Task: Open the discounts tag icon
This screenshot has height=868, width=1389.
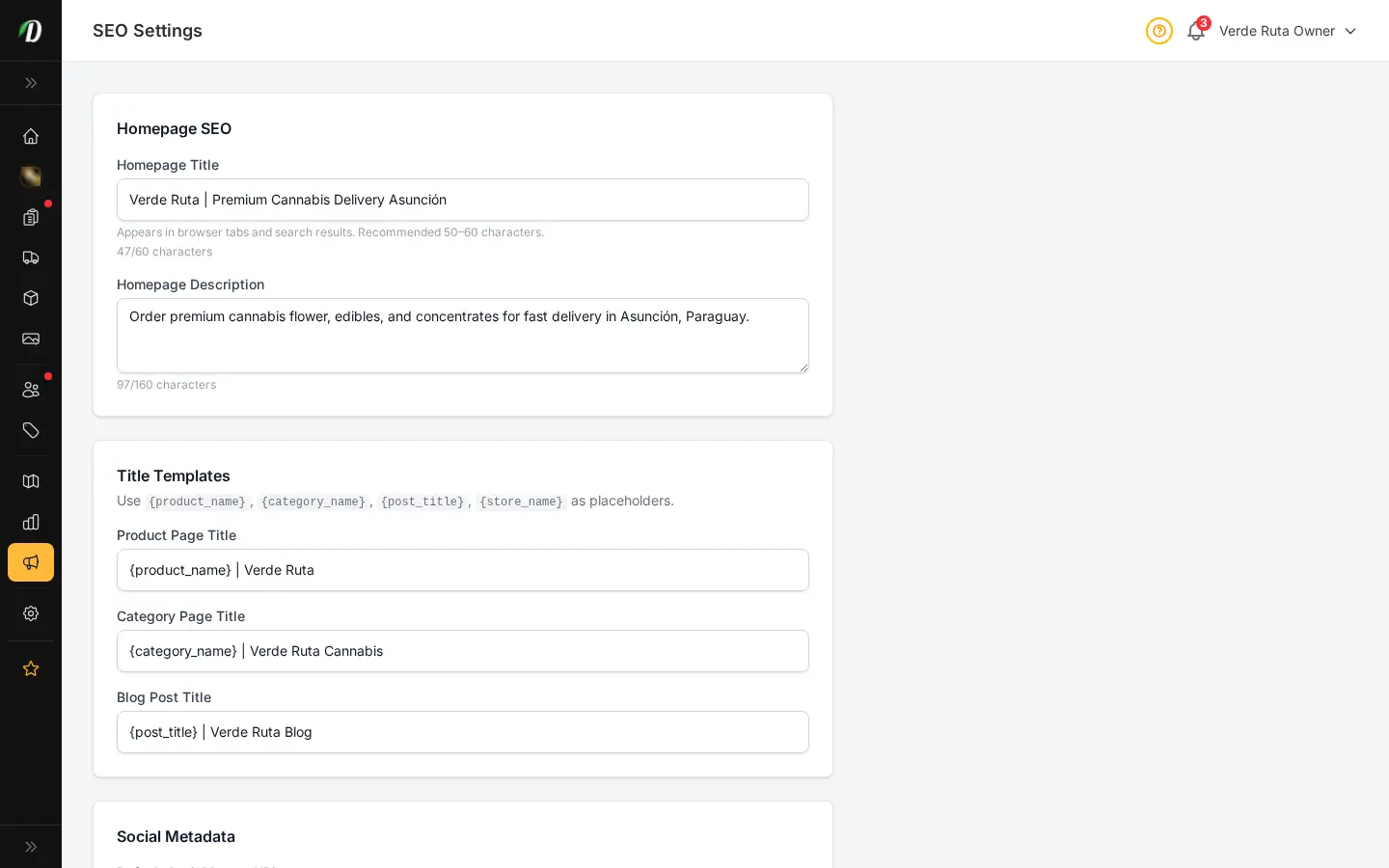Action: click(x=31, y=430)
